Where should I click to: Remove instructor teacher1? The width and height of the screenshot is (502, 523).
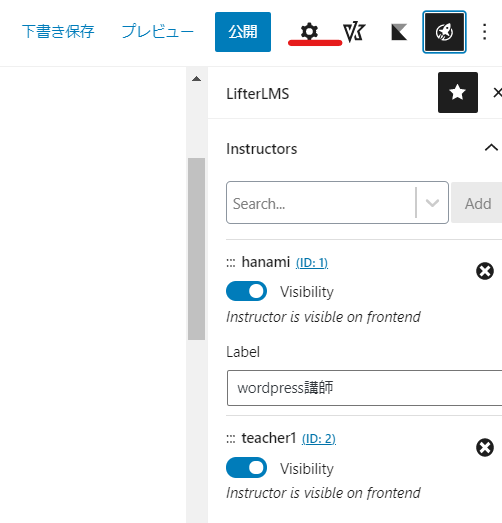485,447
